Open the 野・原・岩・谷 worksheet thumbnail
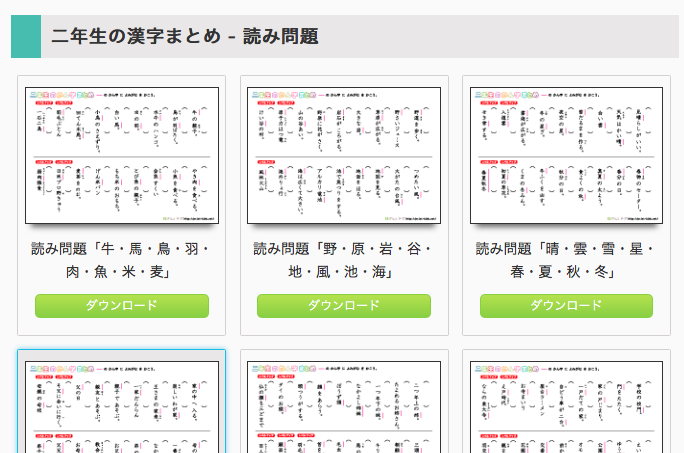 pos(344,155)
